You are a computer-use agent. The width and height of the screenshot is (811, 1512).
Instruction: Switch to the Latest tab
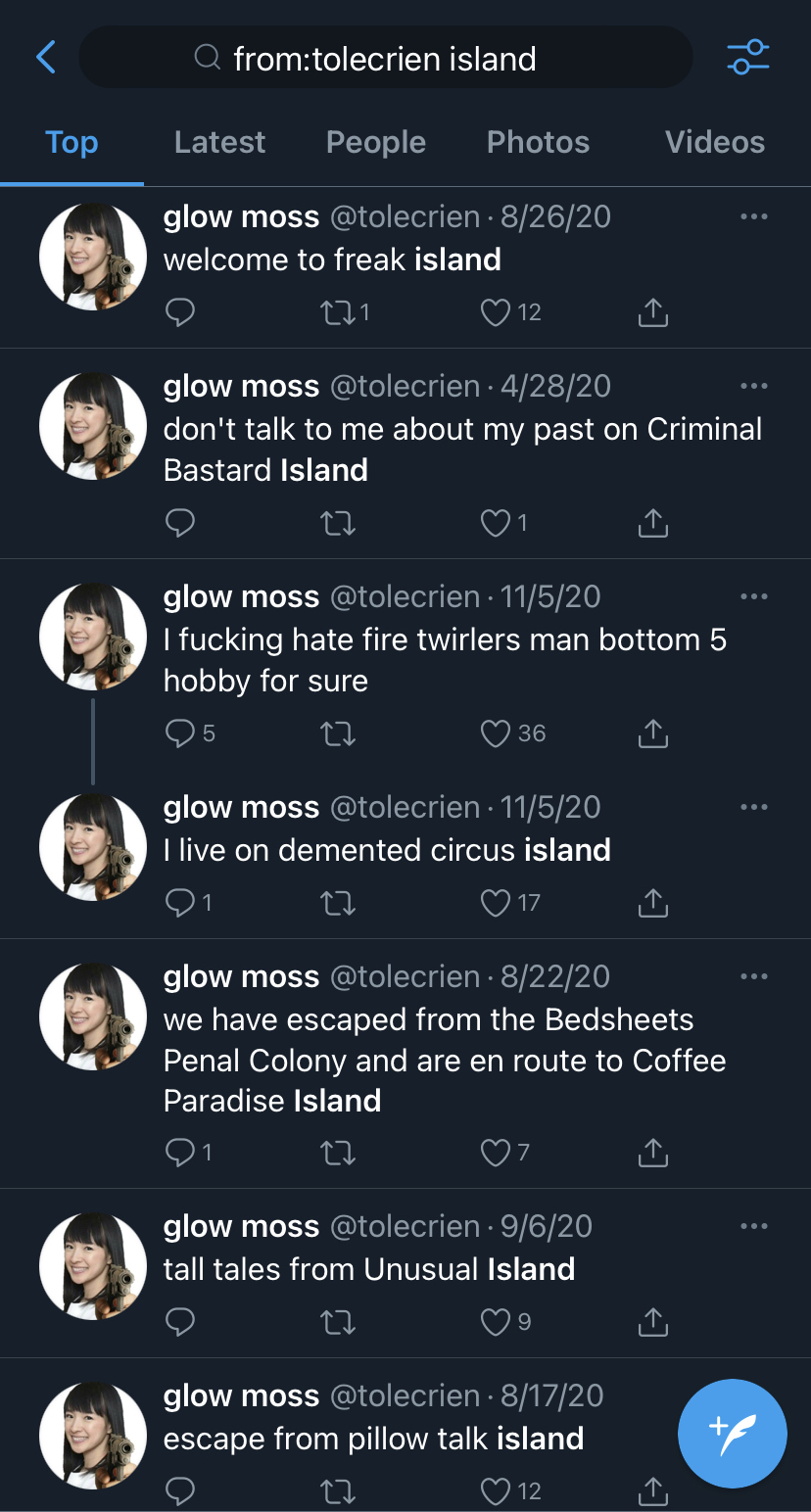[x=219, y=143]
